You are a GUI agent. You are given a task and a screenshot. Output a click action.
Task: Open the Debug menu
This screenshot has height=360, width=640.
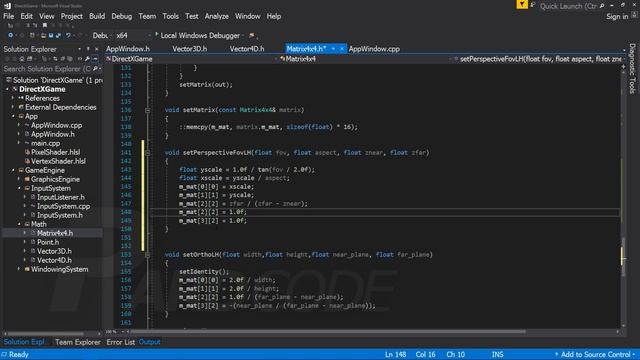click(122, 16)
